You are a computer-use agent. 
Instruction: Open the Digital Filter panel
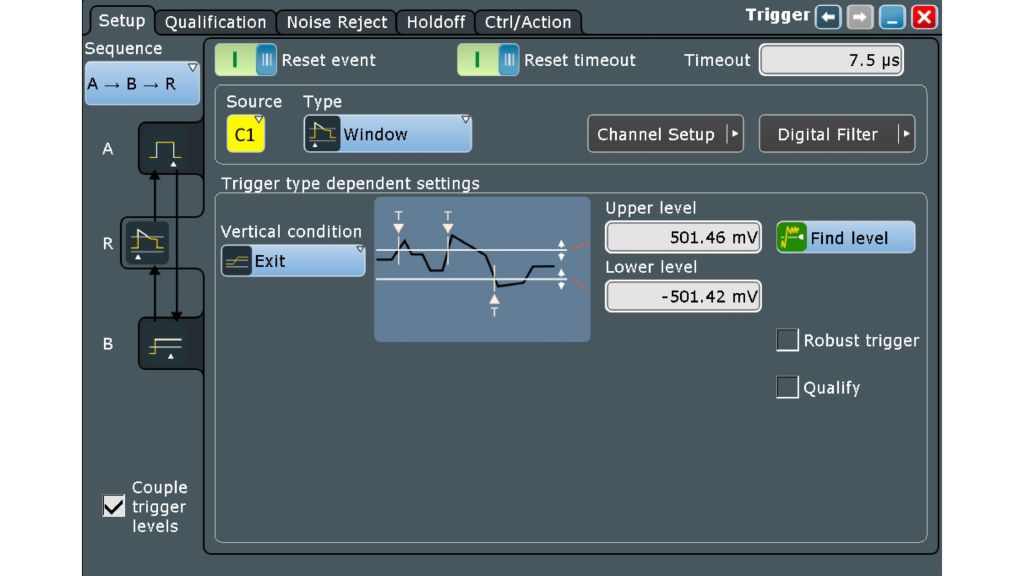pyautogui.click(x=837, y=133)
